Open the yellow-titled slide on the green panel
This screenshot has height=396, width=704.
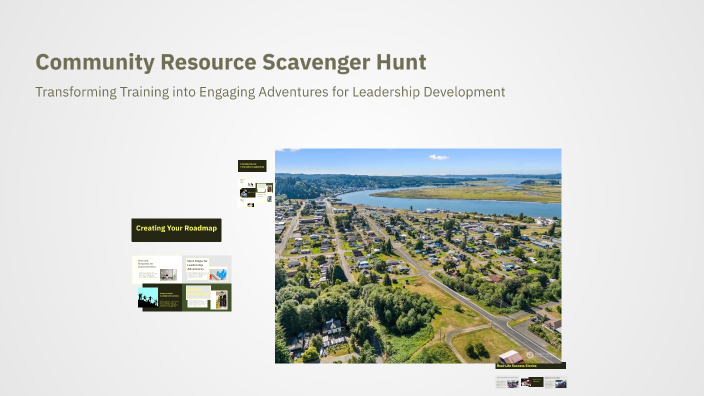tap(207, 298)
